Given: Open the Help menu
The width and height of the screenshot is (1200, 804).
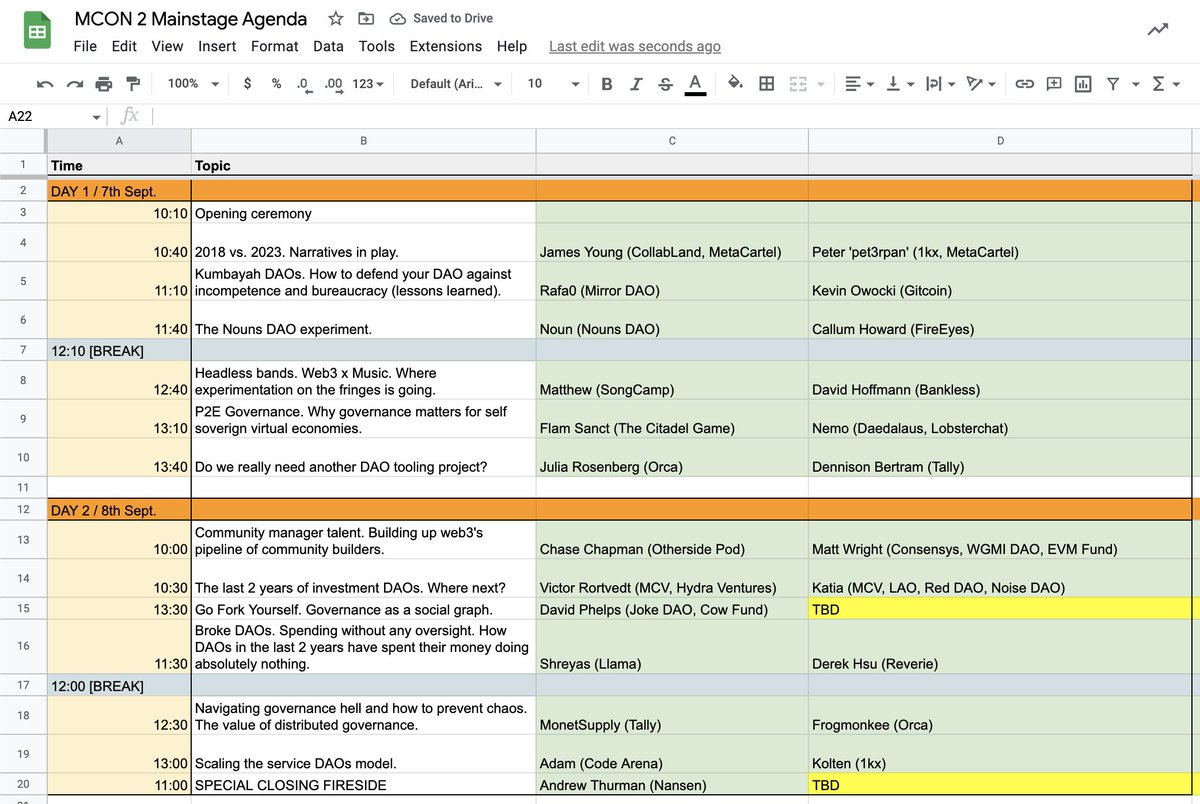Looking at the screenshot, I should click(x=511, y=46).
